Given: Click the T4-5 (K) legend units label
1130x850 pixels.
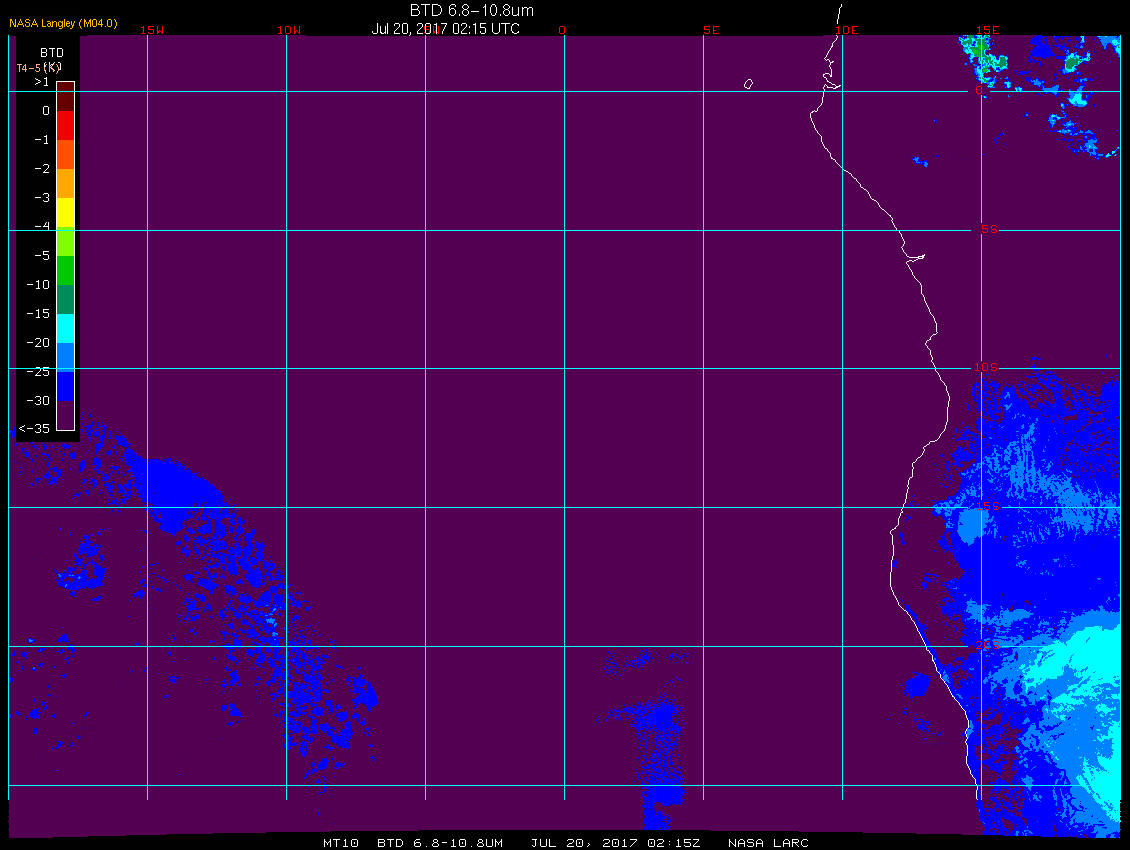Looking at the screenshot, I should point(39,68).
